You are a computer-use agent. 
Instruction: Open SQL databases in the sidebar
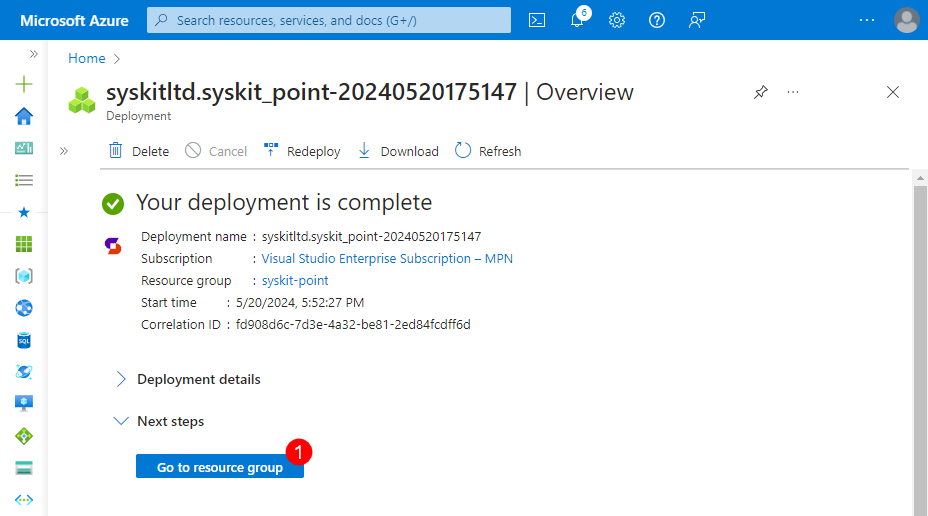click(24, 340)
